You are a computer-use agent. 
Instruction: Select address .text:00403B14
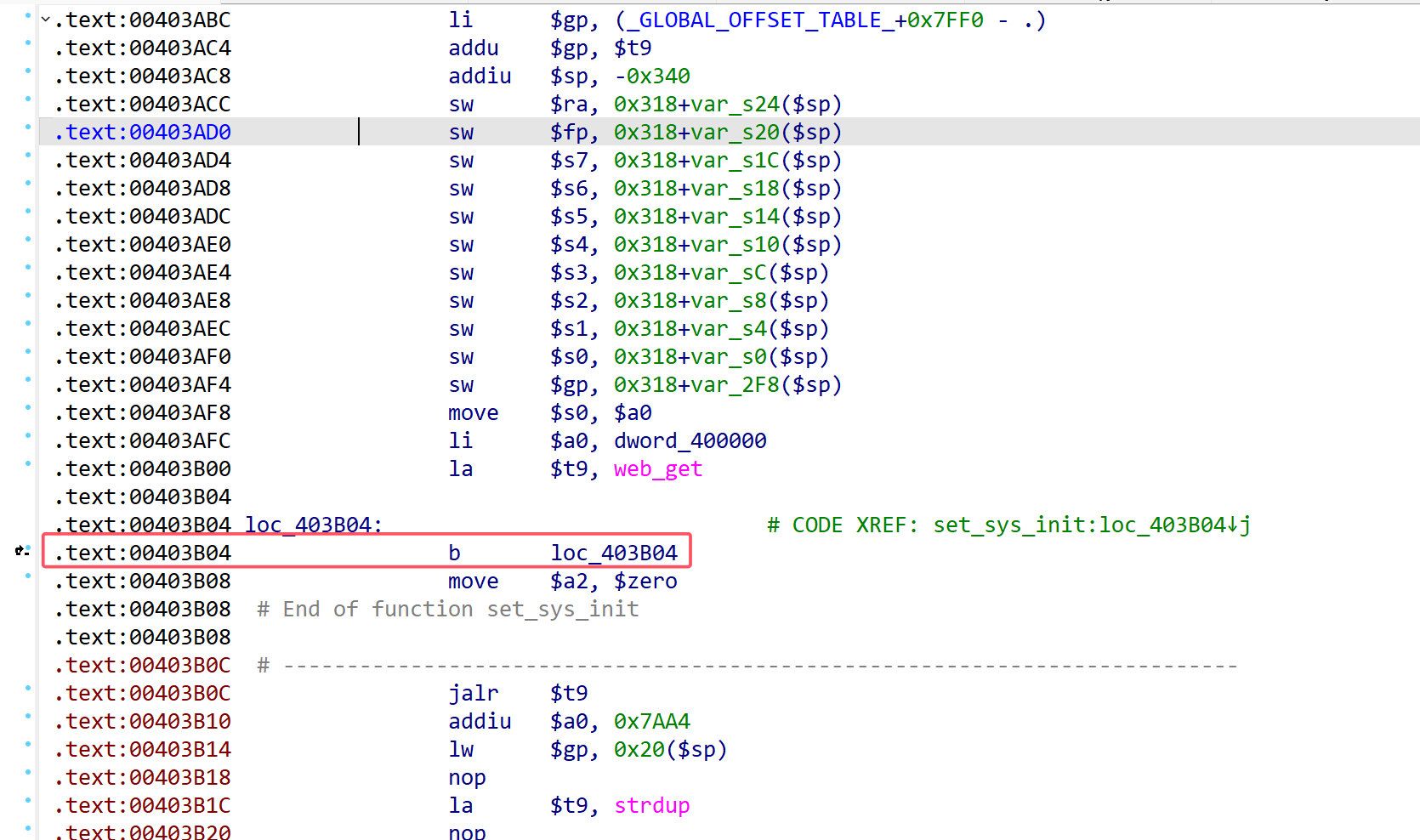click(142, 749)
